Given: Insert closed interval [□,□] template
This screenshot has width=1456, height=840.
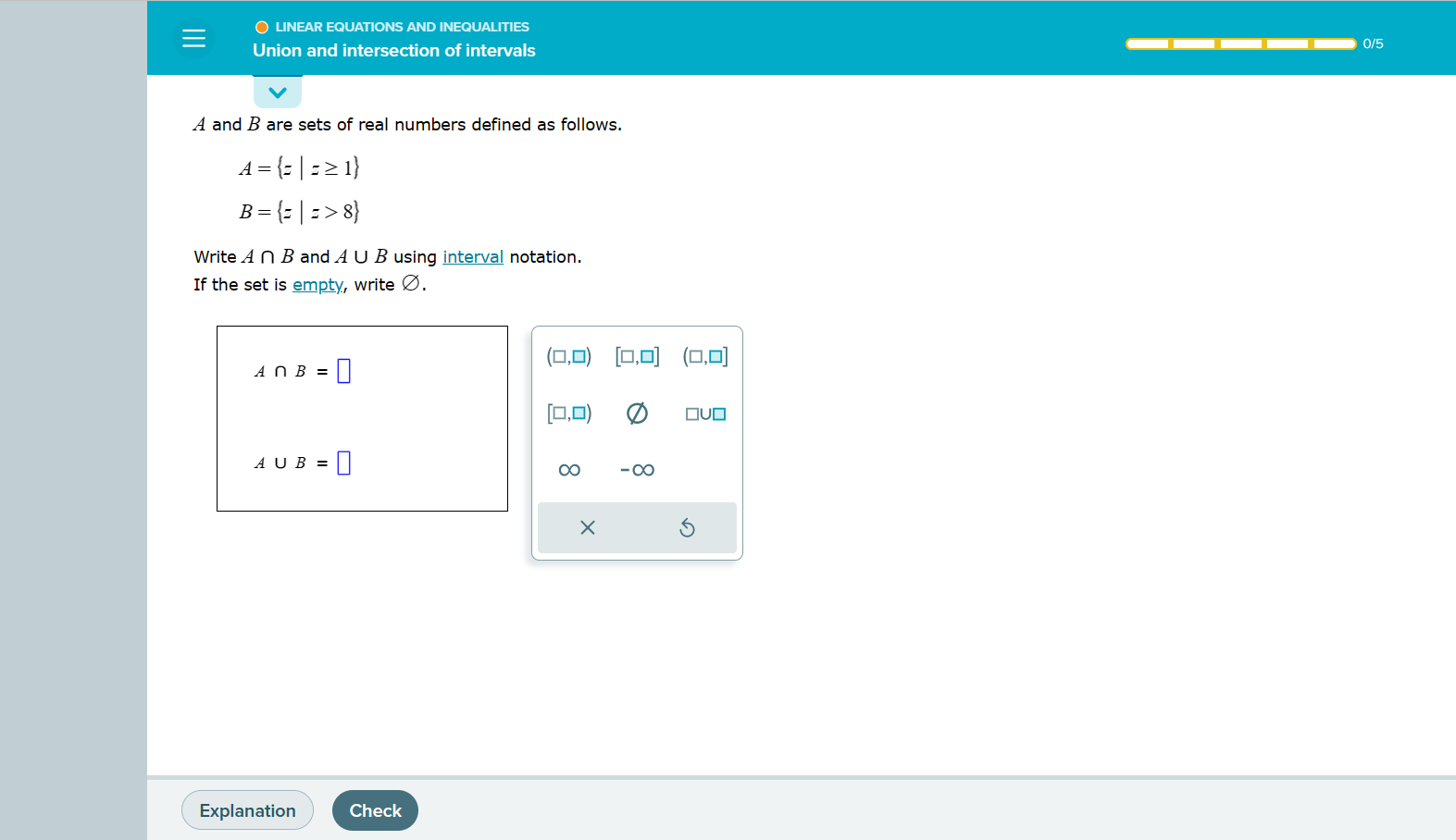Looking at the screenshot, I should pos(638,356).
